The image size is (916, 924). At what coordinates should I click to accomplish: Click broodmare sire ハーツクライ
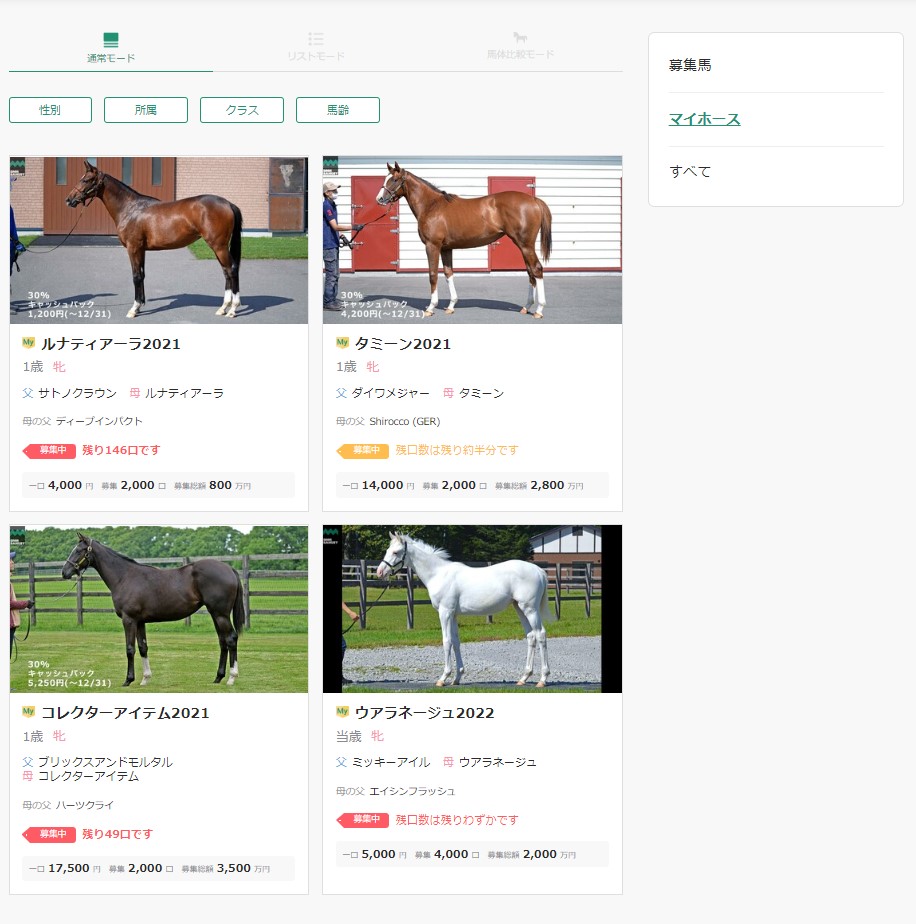(x=84, y=805)
